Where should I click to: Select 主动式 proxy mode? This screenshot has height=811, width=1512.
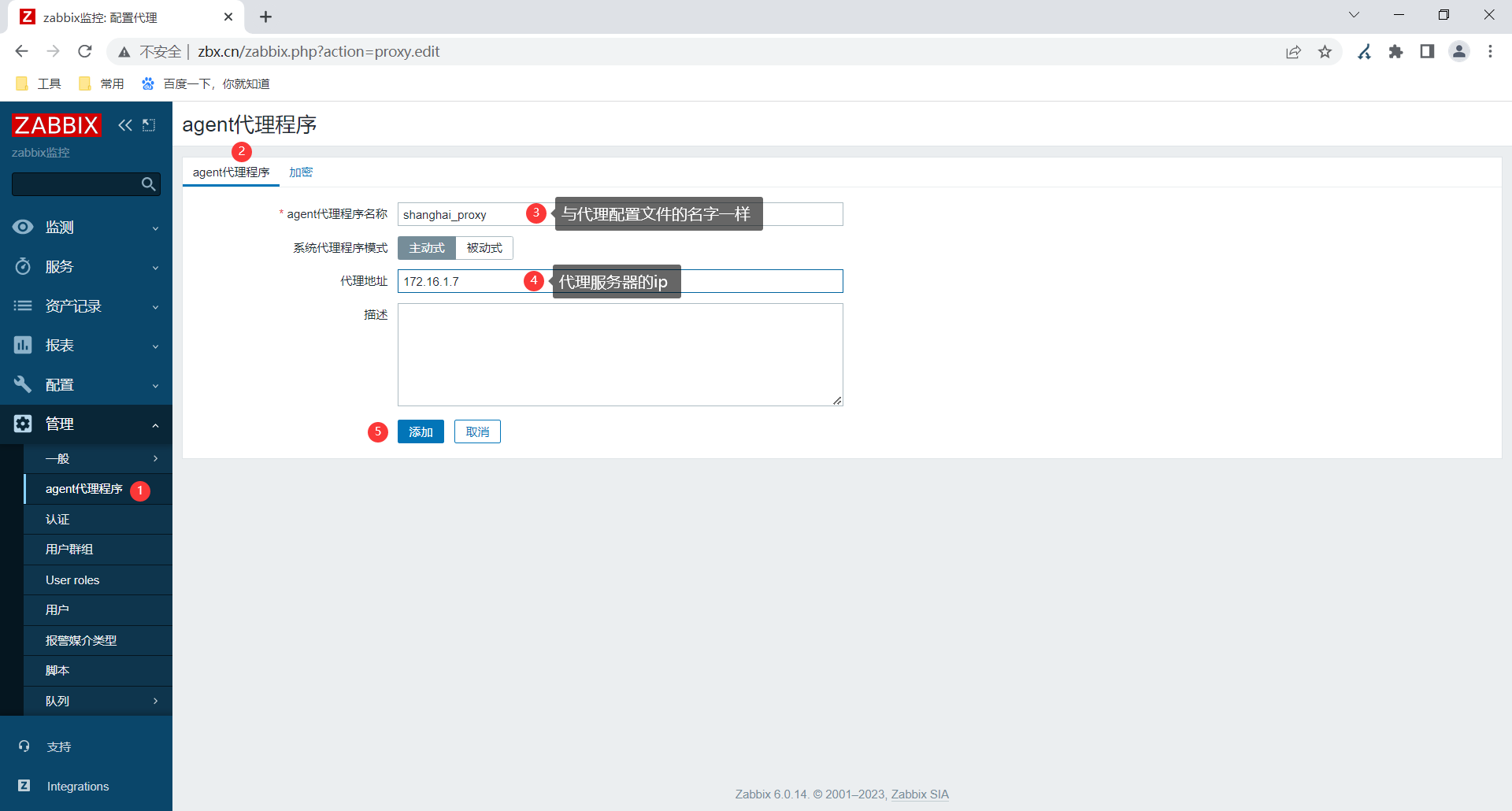click(427, 248)
